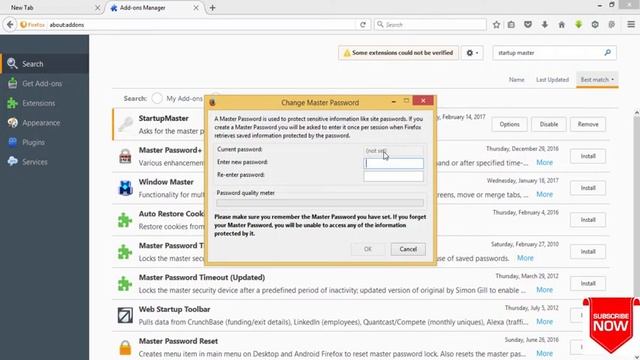The image size is (640, 360).
Task: Install Master Password+ add-on
Action: click(x=588, y=156)
